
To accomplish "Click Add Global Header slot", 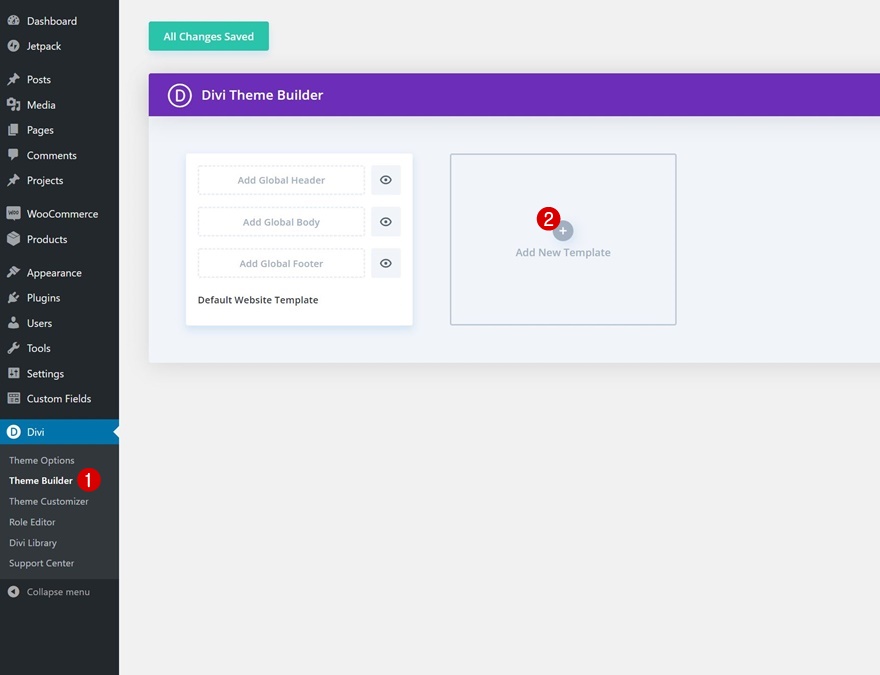I will (x=281, y=180).
